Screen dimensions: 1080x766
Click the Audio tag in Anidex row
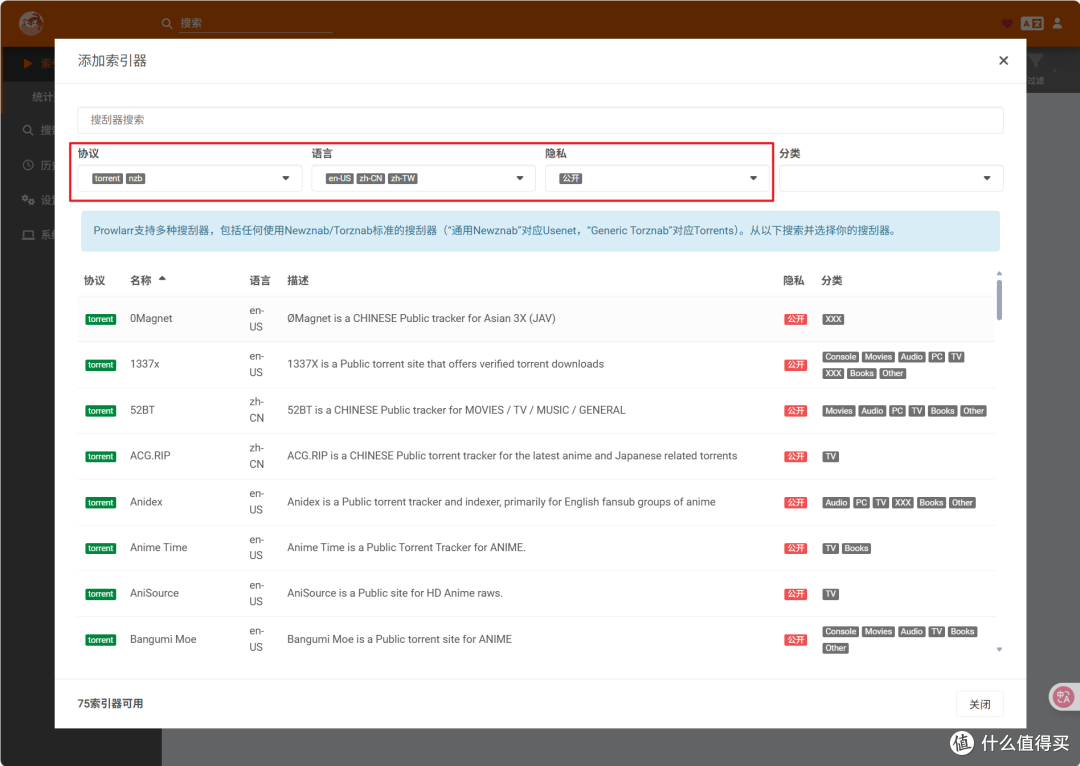[836, 503]
